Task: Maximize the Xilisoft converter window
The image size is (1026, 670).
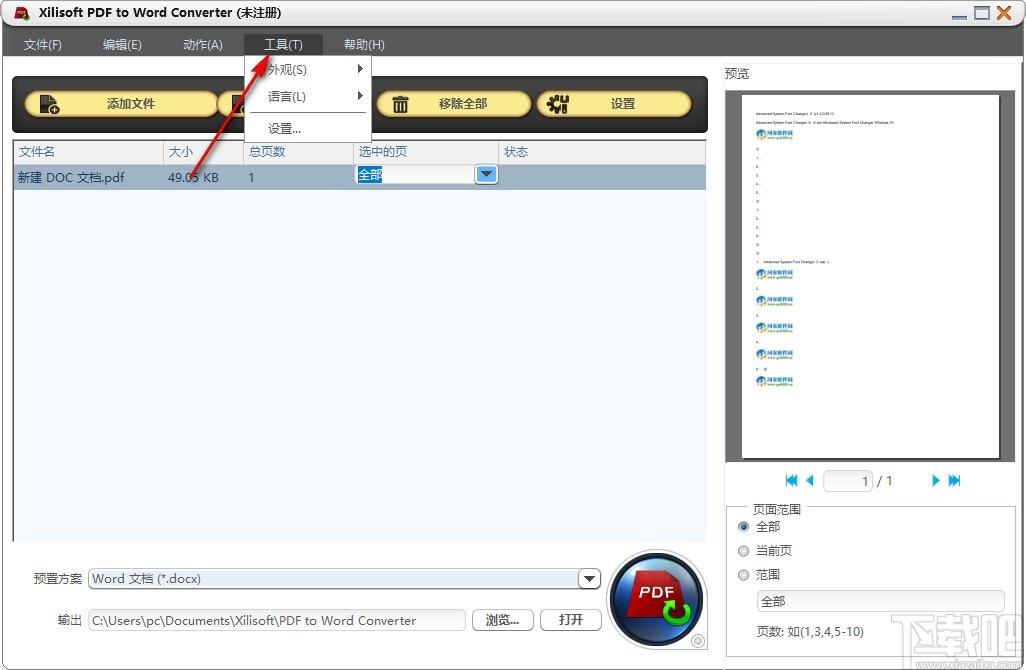Action: [x=982, y=12]
